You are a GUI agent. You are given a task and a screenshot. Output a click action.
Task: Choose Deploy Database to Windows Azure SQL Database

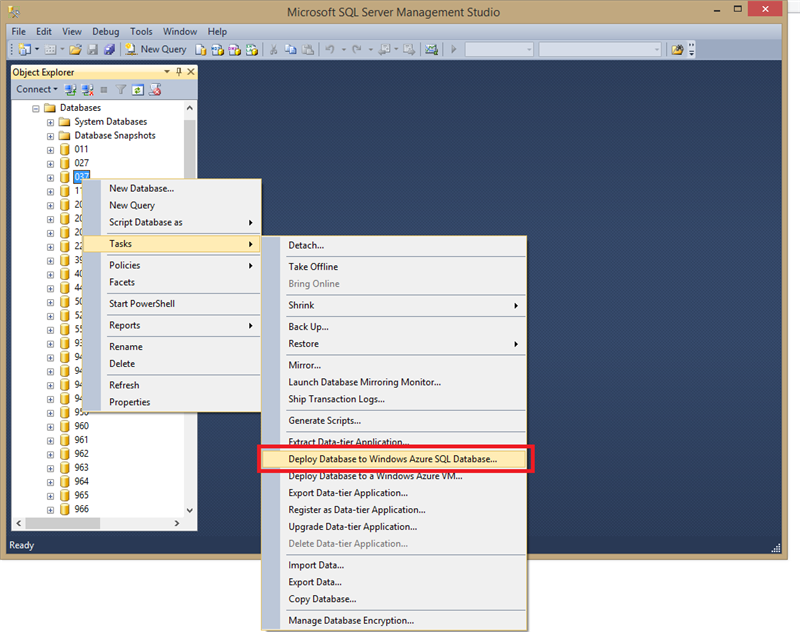[394, 459]
